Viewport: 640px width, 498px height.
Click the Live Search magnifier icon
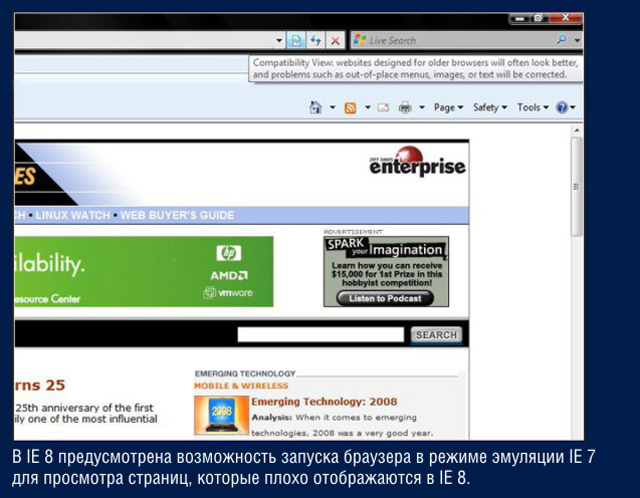point(562,40)
